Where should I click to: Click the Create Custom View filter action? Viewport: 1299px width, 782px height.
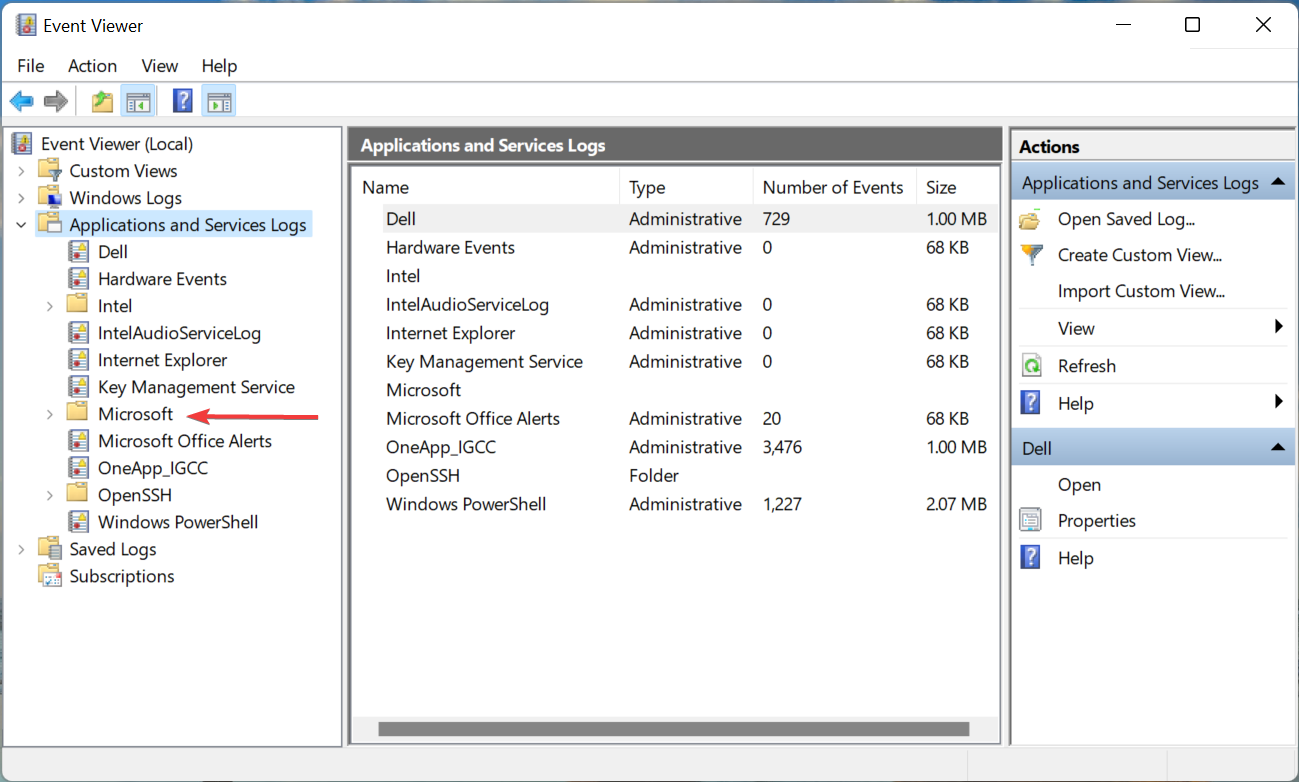coord(1139,255)
